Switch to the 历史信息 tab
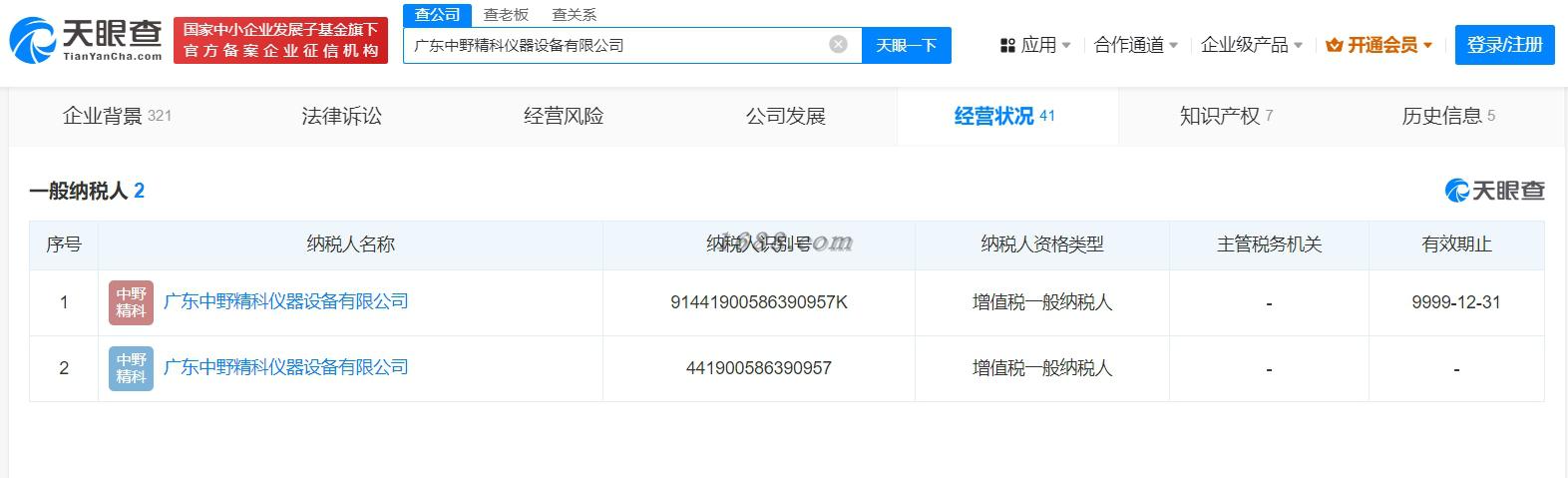Viewport: 1568px width, 478px height. [1450, 116]
